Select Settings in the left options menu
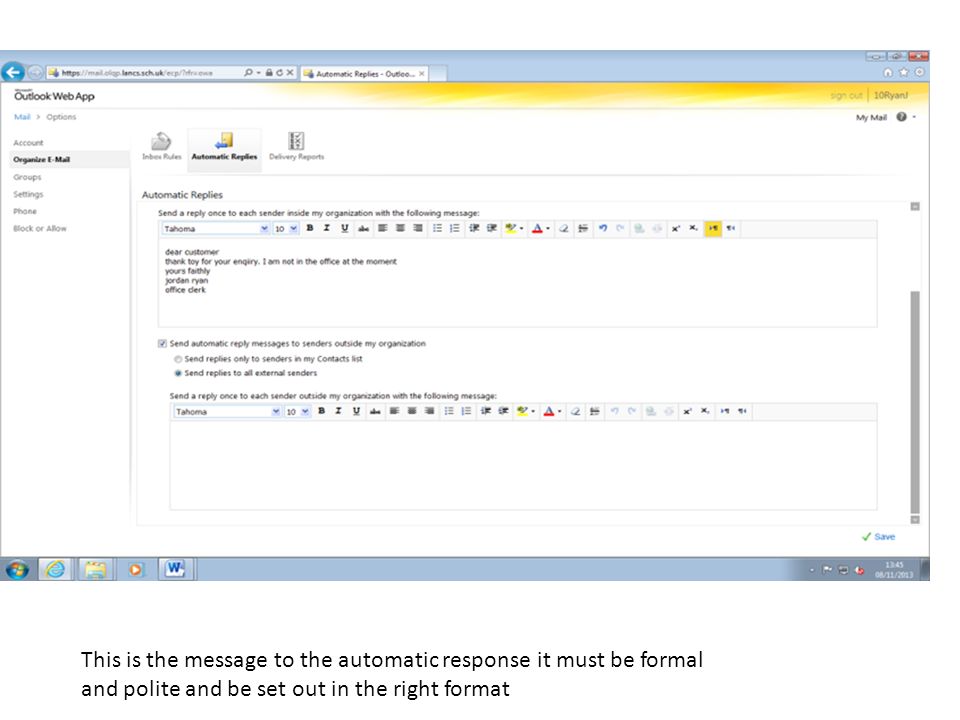 pyautogui.click(x=28, y=194)
